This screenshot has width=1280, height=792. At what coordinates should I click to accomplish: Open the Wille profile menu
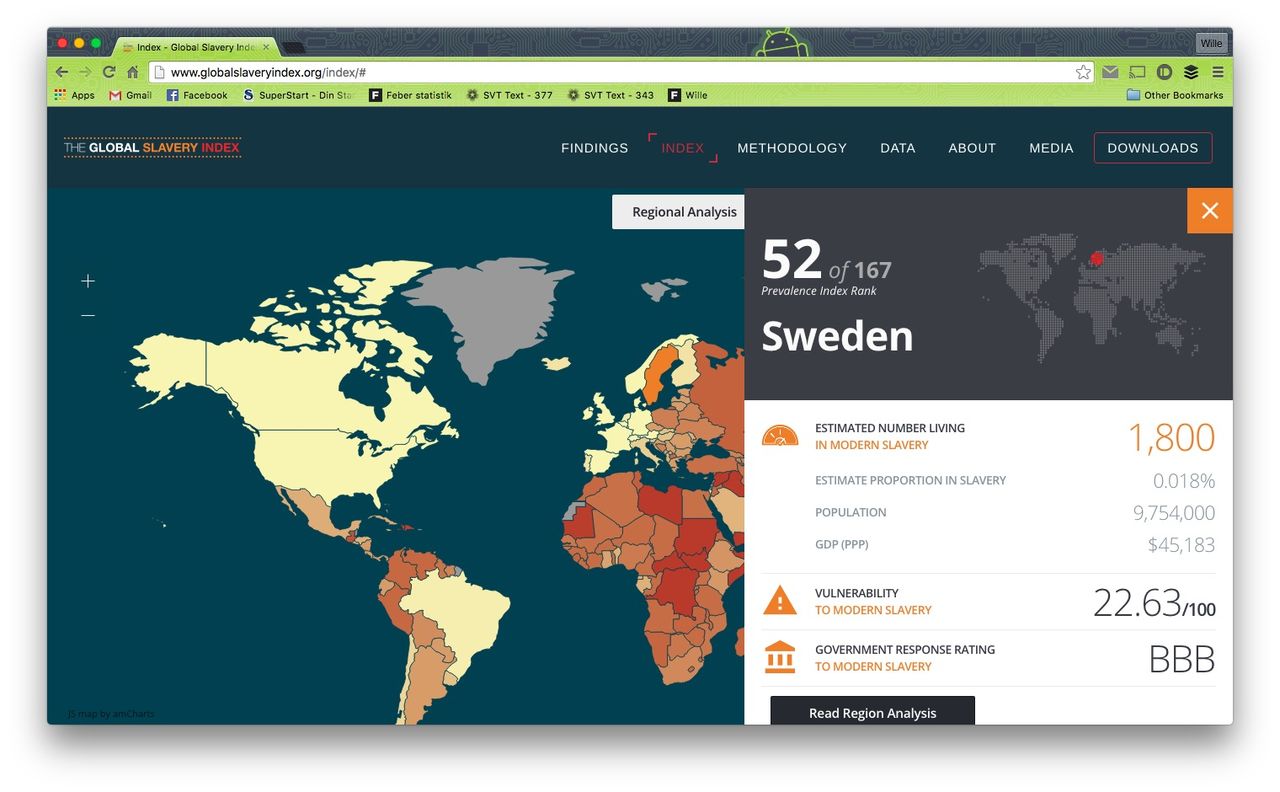click(x=1211, y=43)
